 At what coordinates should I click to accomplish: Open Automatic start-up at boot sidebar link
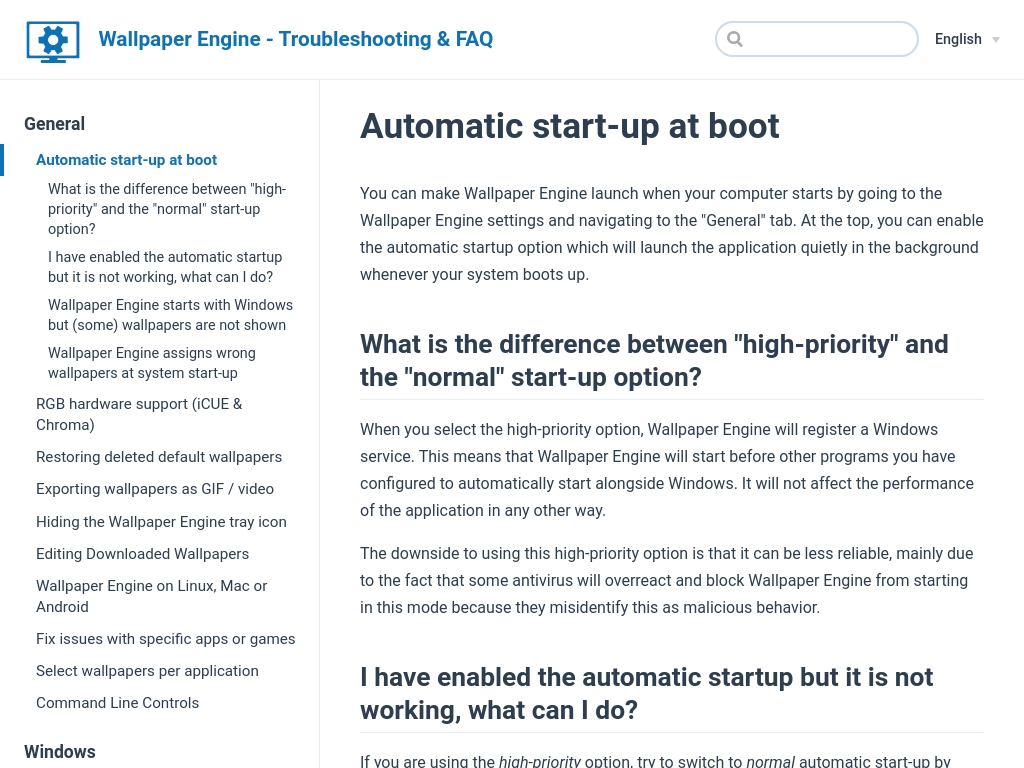(126, 160)
